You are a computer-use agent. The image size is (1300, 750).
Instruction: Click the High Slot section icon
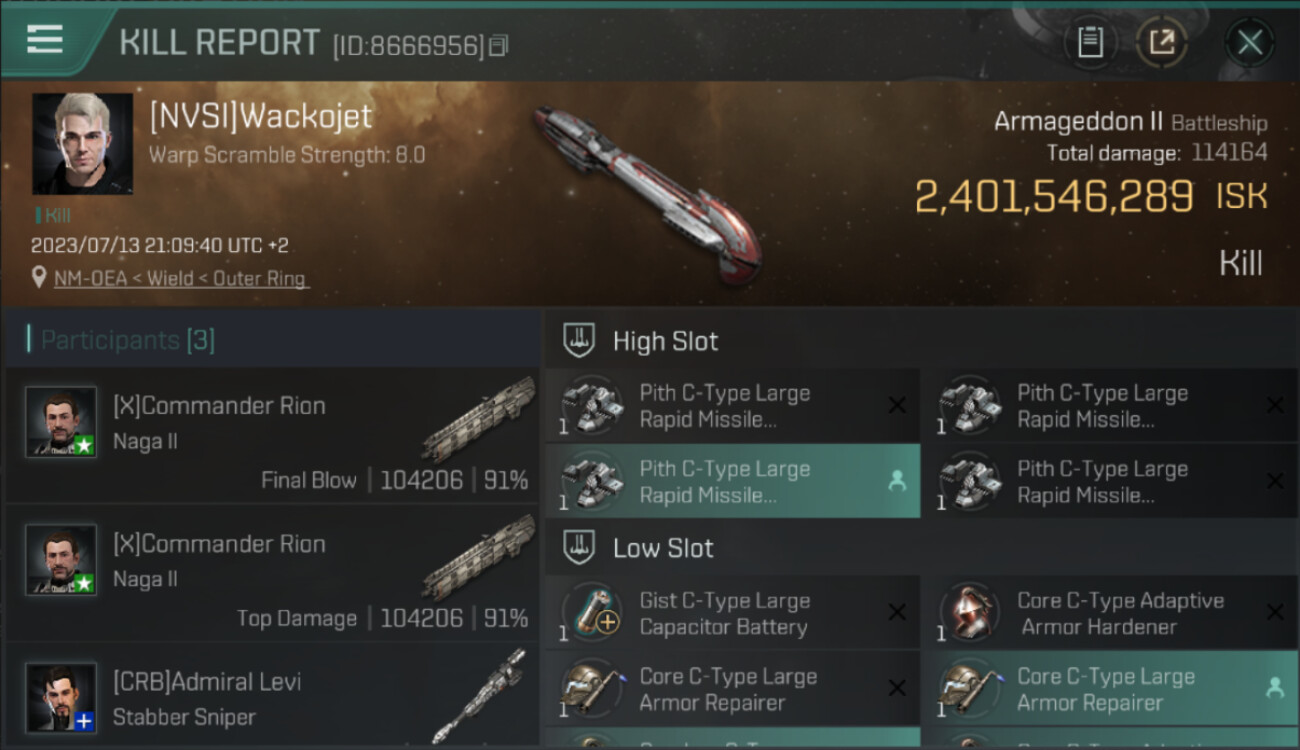(579, 340)
